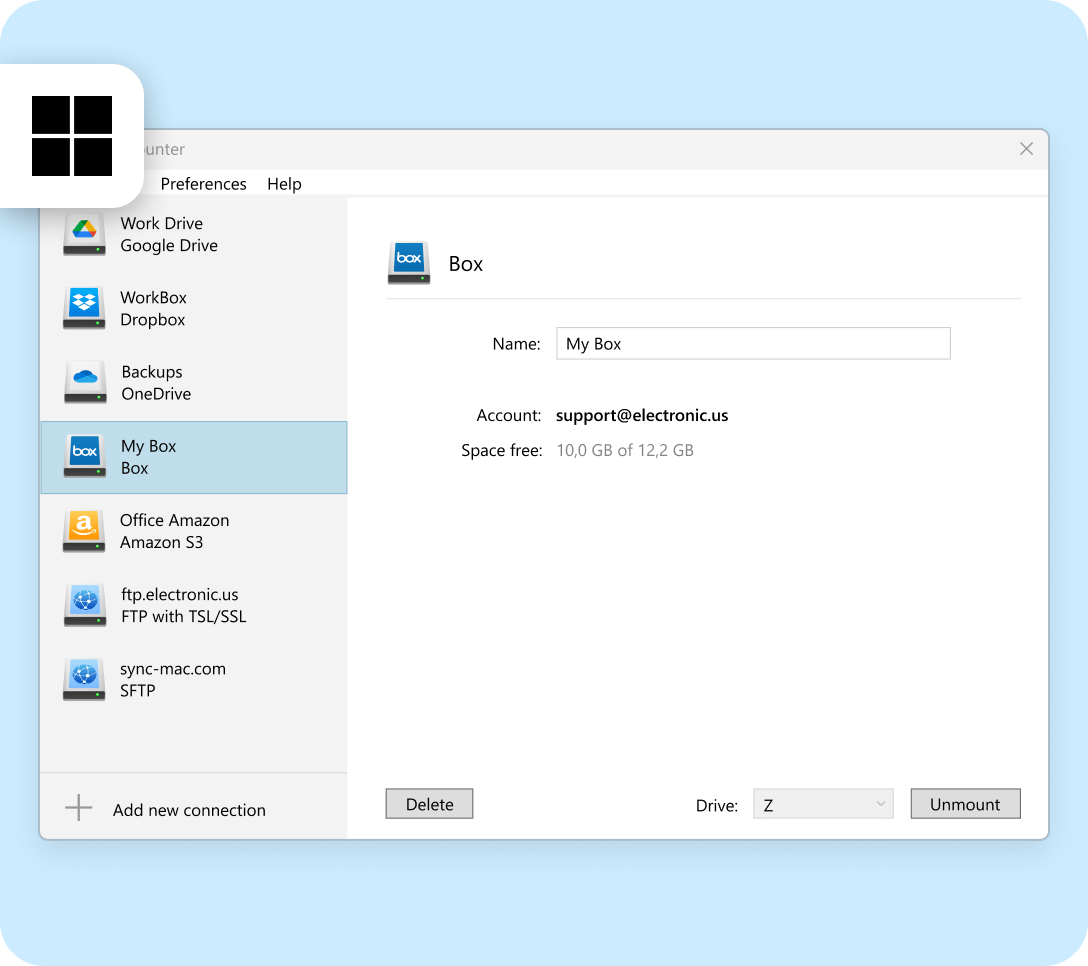The image size is (1088, 966).
Task: Select the Work Drive connection entry
Action: coord(192,235)
